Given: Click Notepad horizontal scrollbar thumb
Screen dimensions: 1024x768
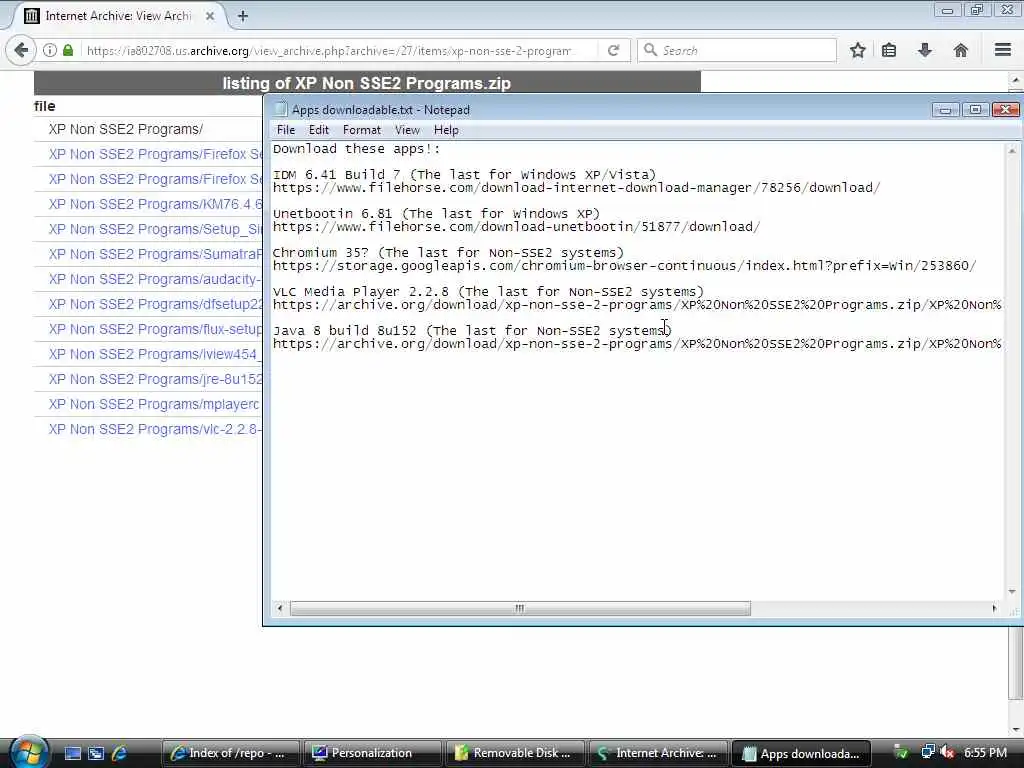Looking at the screenshot, I should pyautogui.click(x=520, y=609).
